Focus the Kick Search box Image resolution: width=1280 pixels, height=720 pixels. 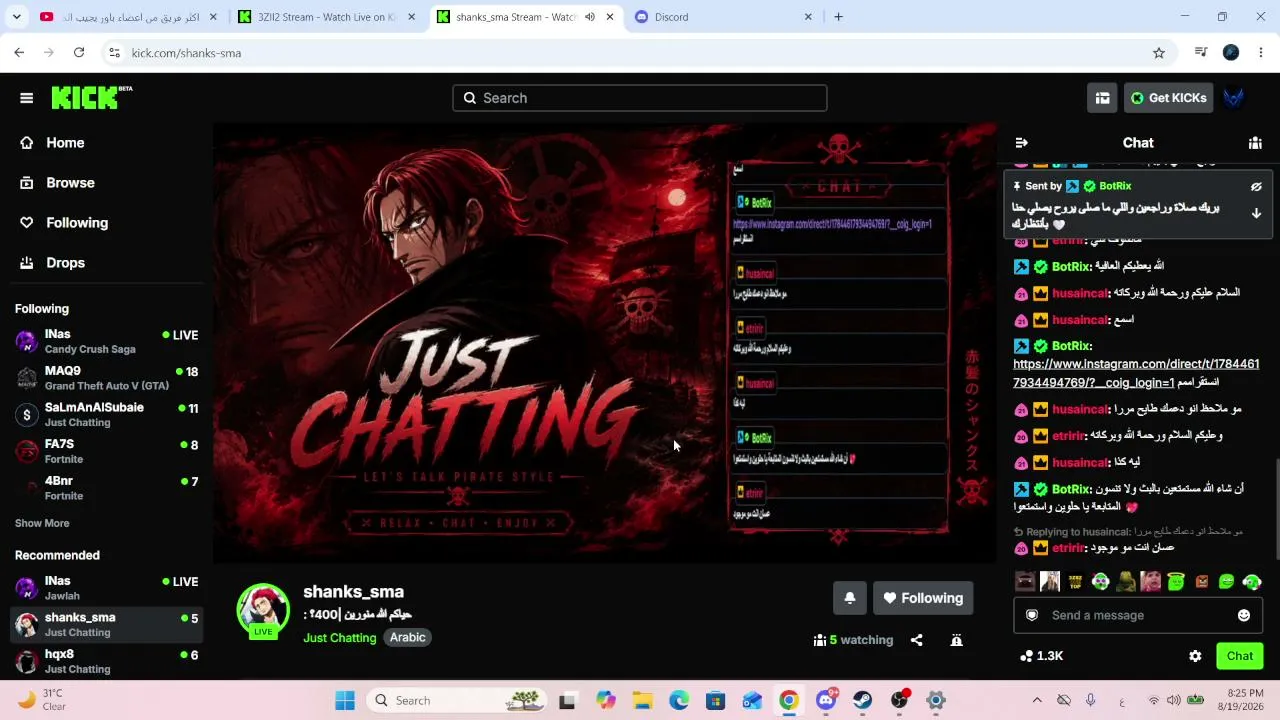click(x=640, y=98)
